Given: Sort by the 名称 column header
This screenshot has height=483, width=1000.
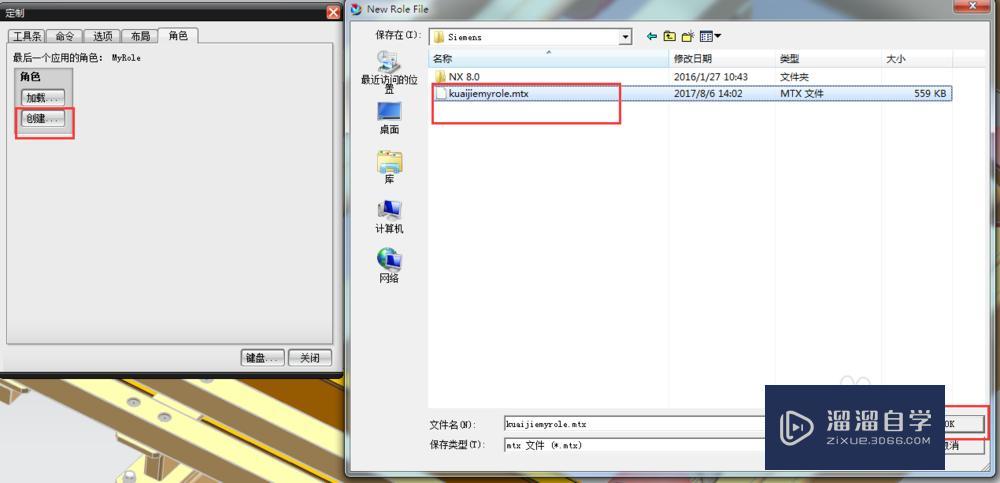Looking at the screenshot, I should [549, 59].
